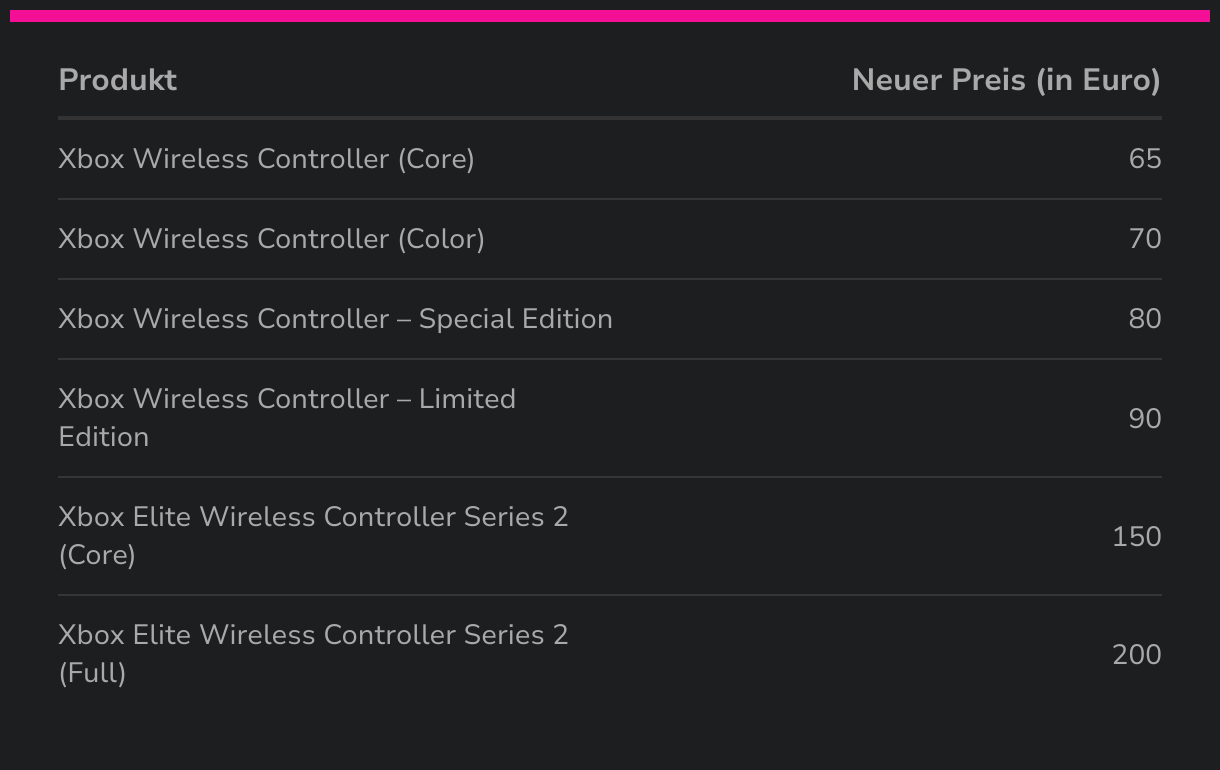This screenshot has width=1220, height=770.
Task: Select Xbox Wireless Controller – Limited Edition text
Action: coord(287,418)
